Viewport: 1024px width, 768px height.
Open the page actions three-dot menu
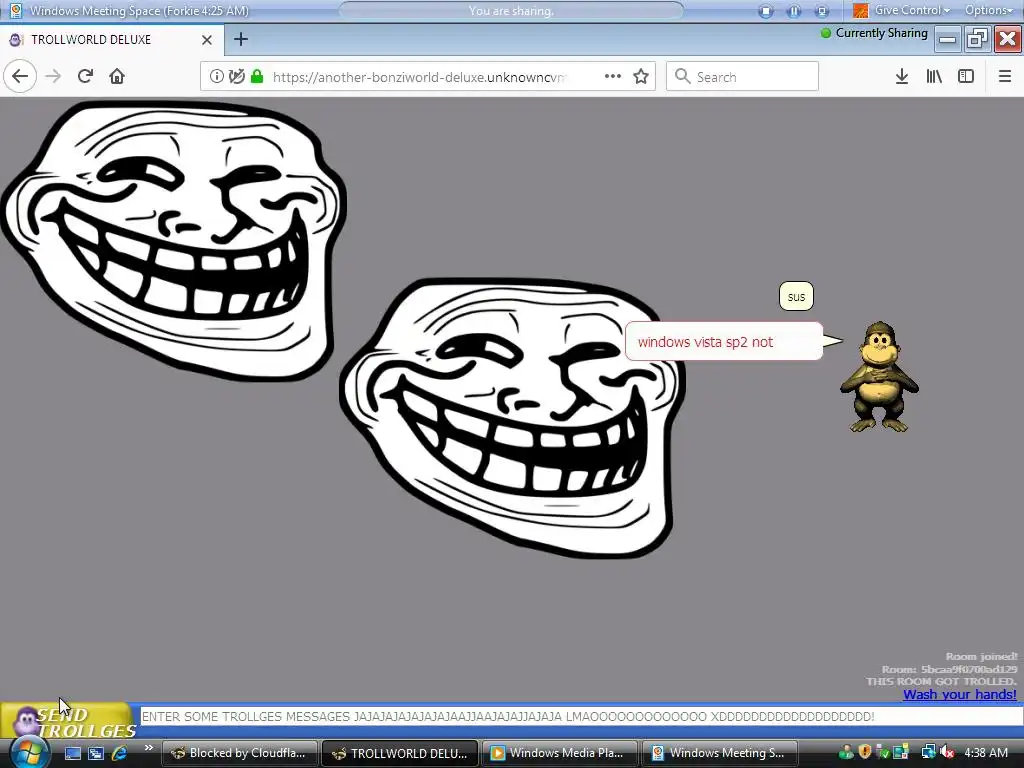pyautogui.click(x=613, y=76)
